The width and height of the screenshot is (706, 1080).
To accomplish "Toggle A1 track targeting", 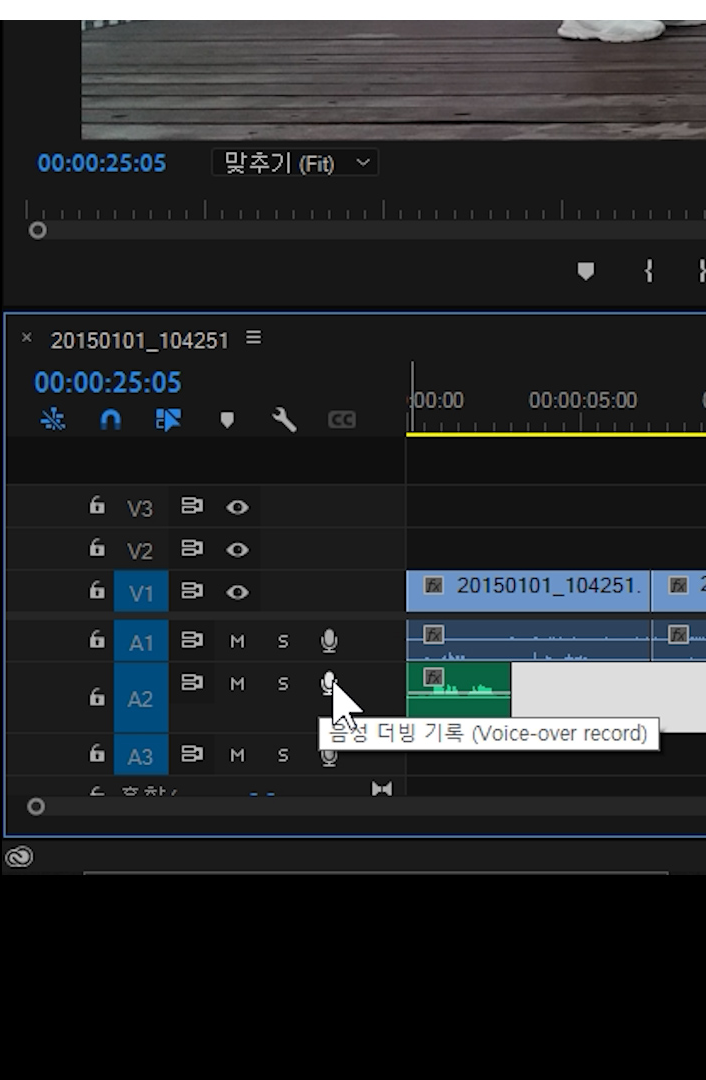I will point(141,643).
